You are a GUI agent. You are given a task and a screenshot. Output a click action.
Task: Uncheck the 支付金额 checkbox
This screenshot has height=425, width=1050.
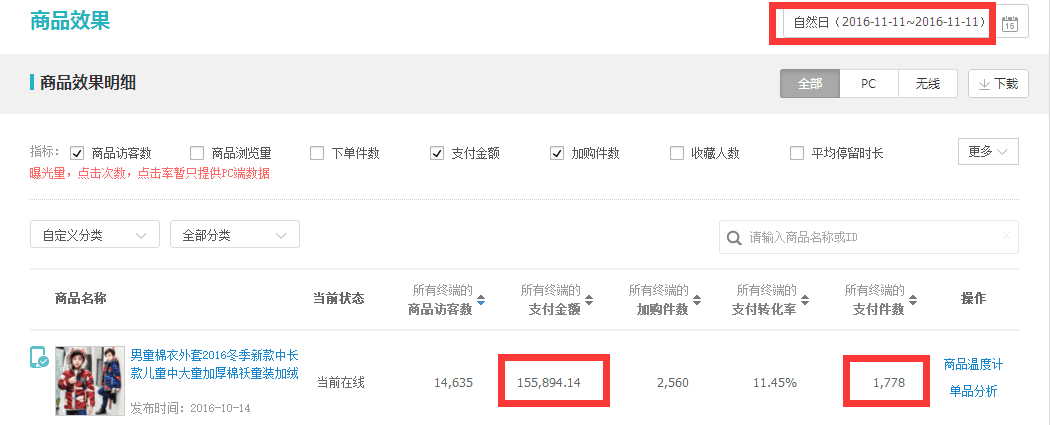click(x=437, y=153)
